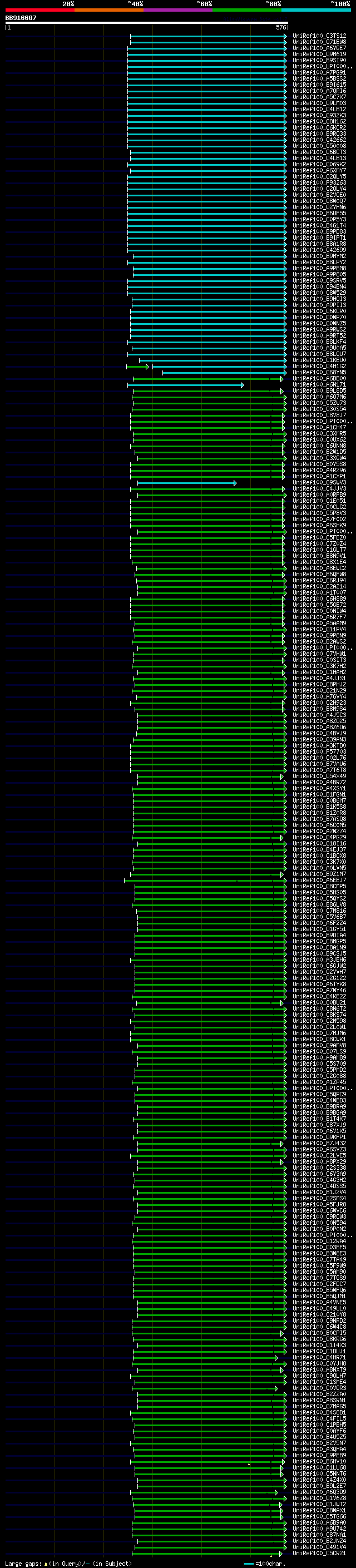Select hit UniRef100_C6H889
356x1568 pixels.
(x=319, y=598)
